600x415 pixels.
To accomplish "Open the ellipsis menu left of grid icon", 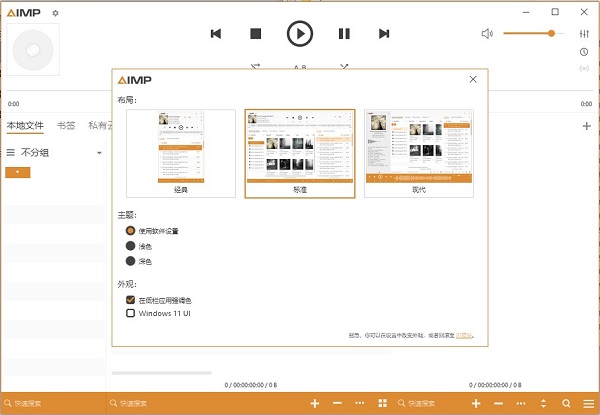I will click(360, 404).
